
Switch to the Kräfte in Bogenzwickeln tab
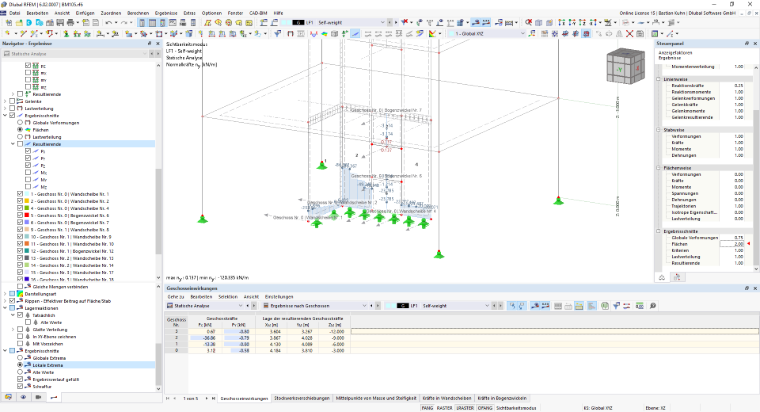pyautogui.click(x=502, y=398)
